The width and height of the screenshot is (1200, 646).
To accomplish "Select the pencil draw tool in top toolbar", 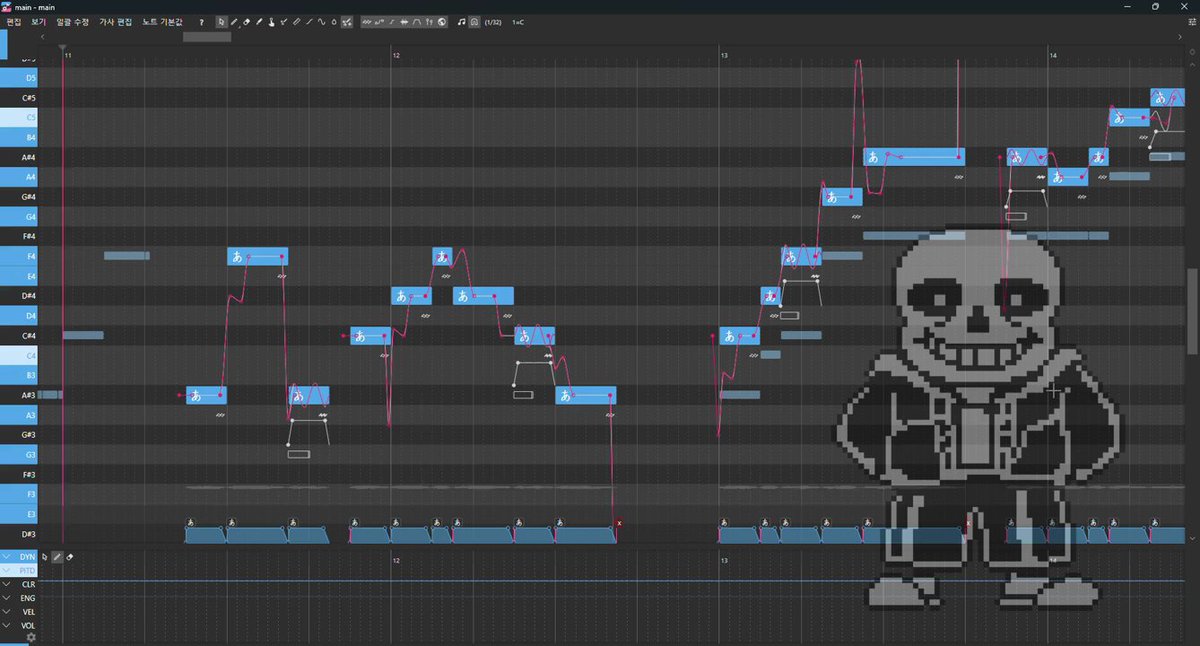I will [234, 21].
